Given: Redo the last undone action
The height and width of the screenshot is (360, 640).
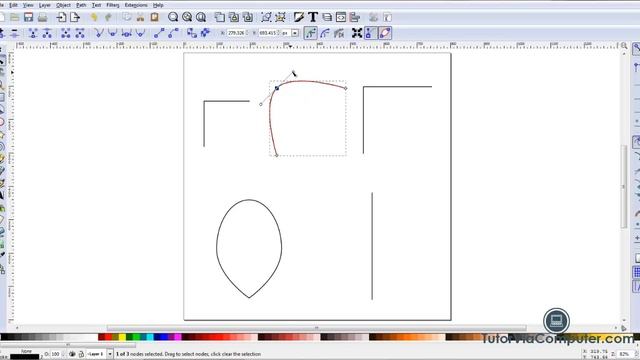Looking at the screenshot, I should coord(108,17).
